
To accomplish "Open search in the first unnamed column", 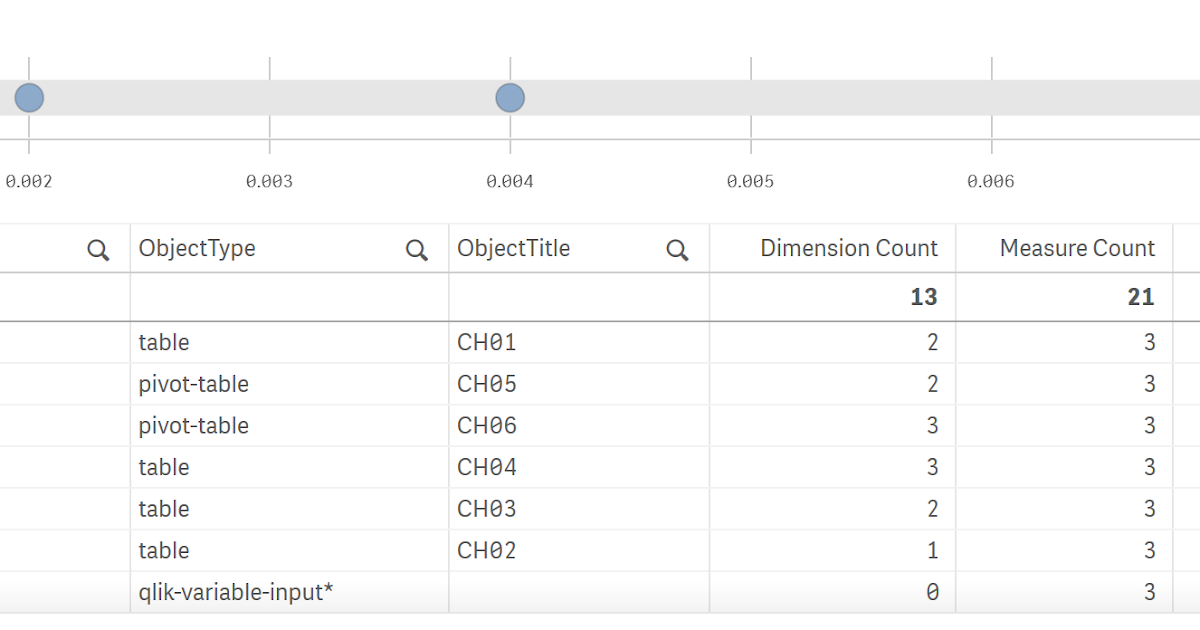I will point(97,248).
